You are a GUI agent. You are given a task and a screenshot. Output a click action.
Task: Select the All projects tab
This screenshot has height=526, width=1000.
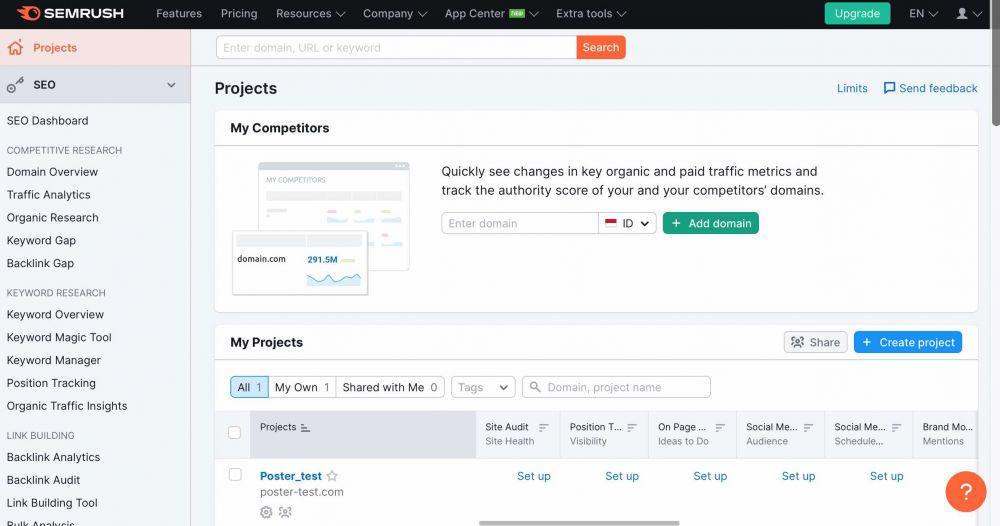tap(249, 387)
